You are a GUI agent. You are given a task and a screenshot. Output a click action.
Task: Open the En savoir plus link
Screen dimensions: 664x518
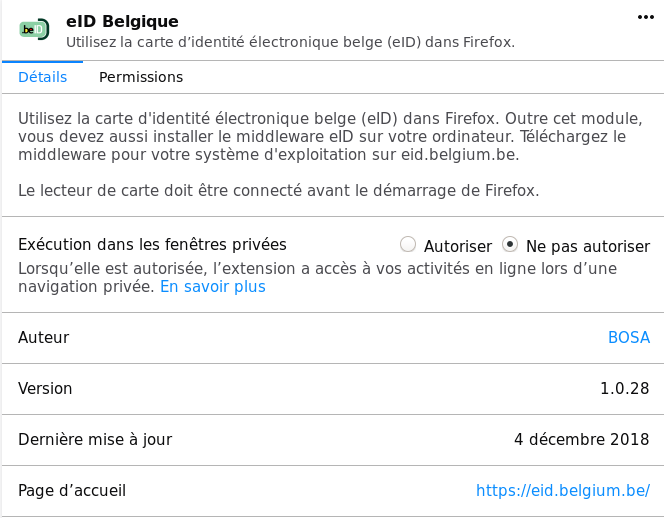coord(213,287)
